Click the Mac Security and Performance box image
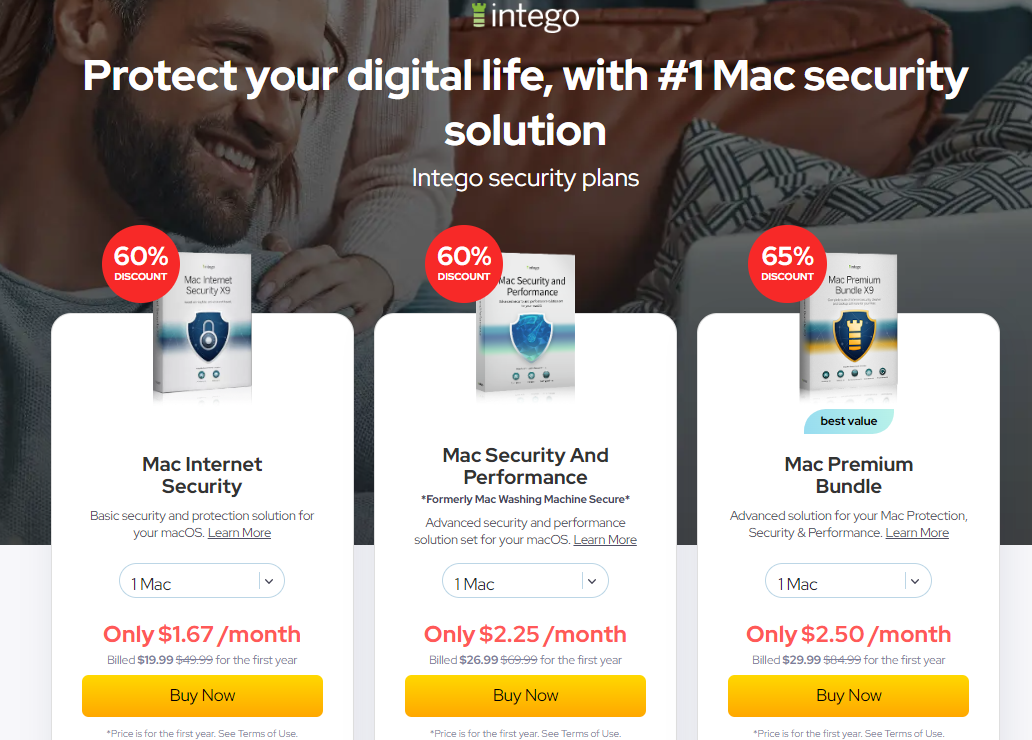The image size is (1032, 740). click(x=526, y=324)
